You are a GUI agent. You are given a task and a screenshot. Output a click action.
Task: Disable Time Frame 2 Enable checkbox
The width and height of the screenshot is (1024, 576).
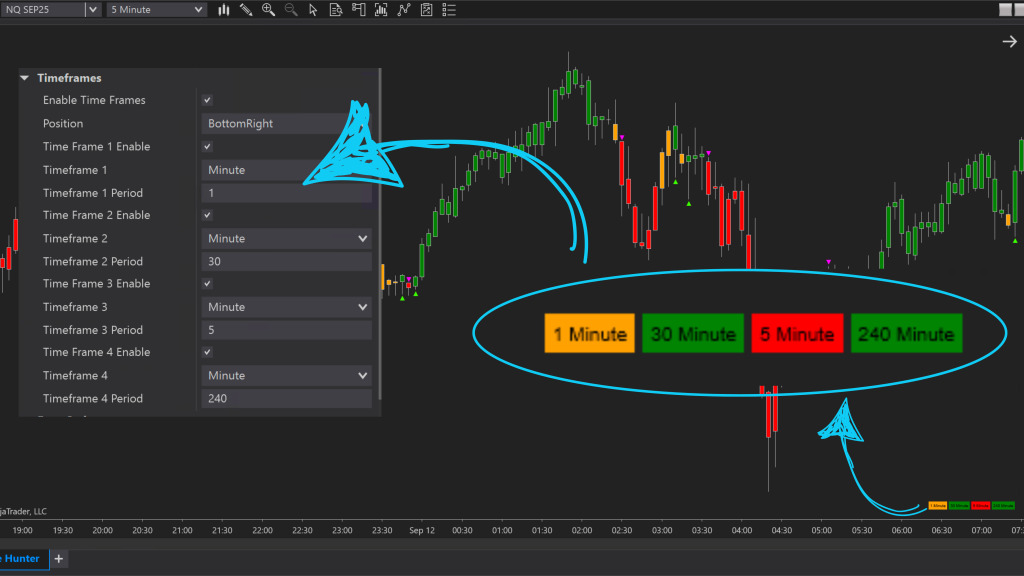click(206, 215)
